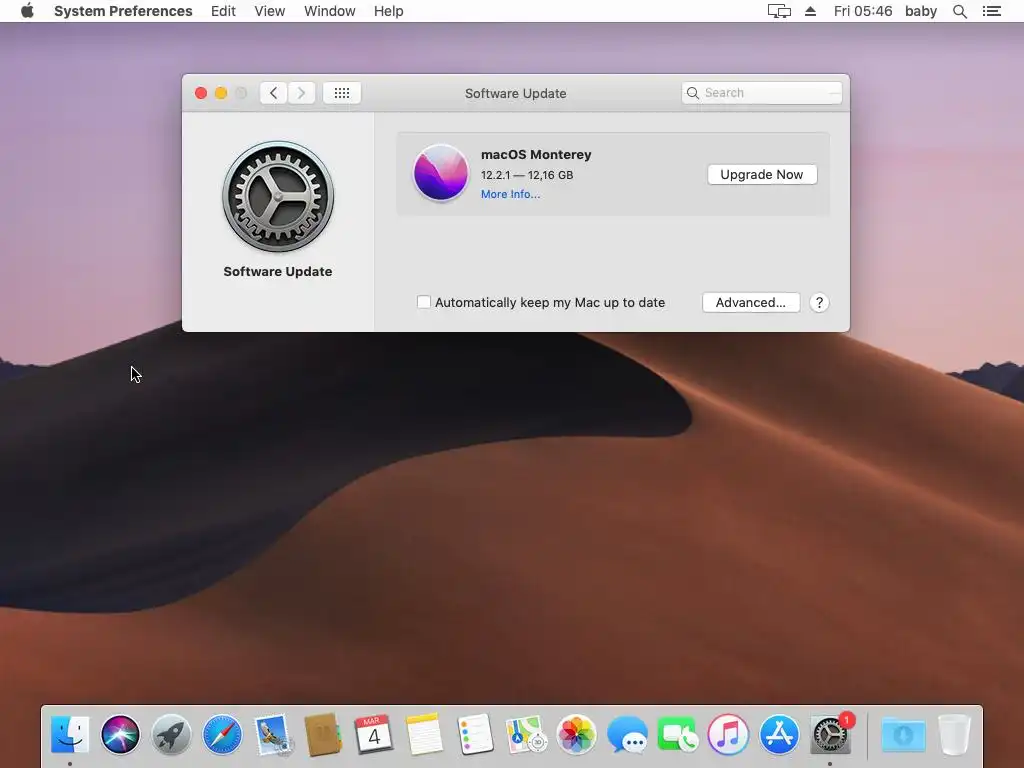
Task: Click the Software Update gear icon
Action: click(278, 197)
